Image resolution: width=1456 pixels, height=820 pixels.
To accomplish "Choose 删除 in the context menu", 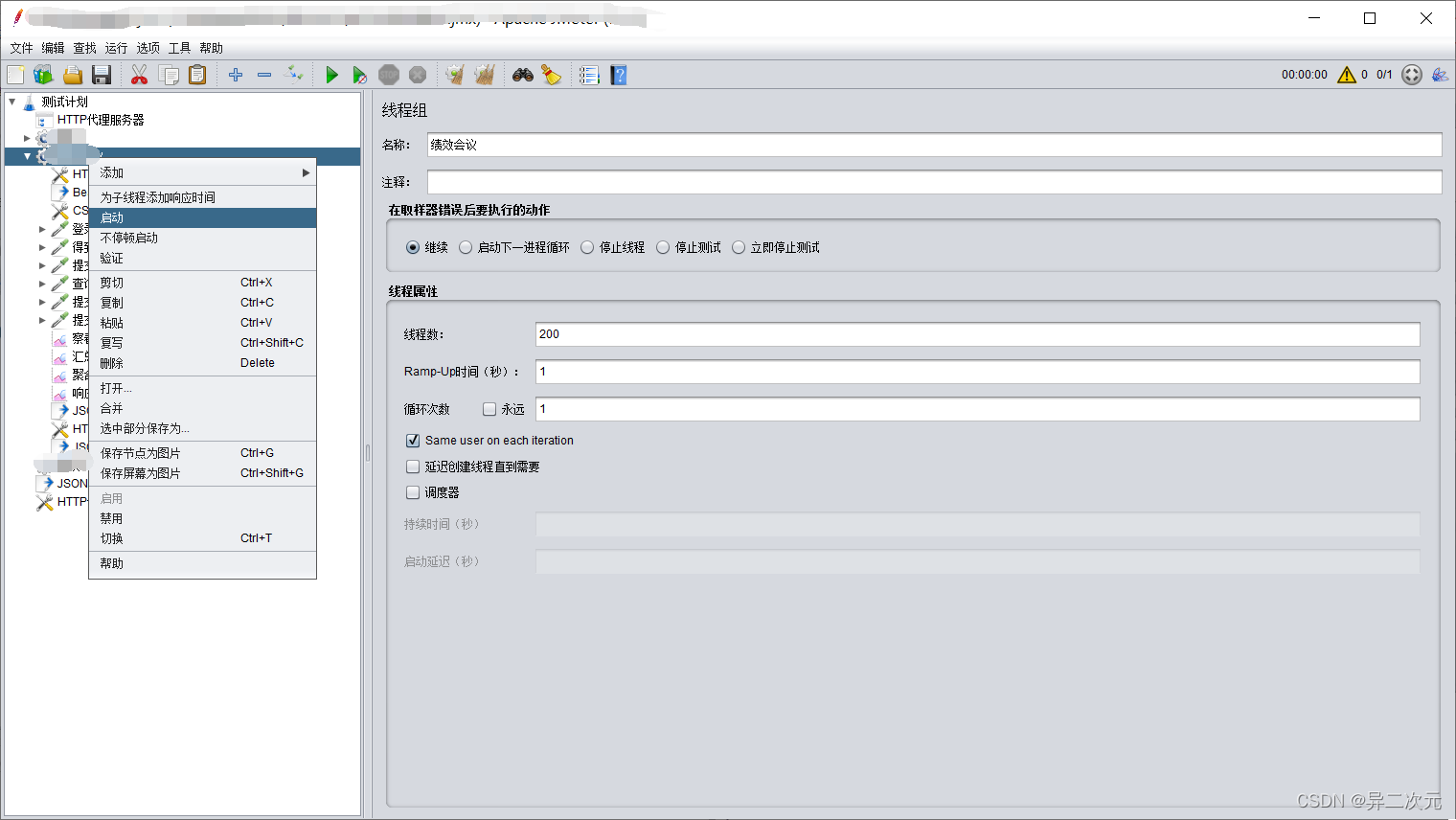I will (x=202, y=363).
